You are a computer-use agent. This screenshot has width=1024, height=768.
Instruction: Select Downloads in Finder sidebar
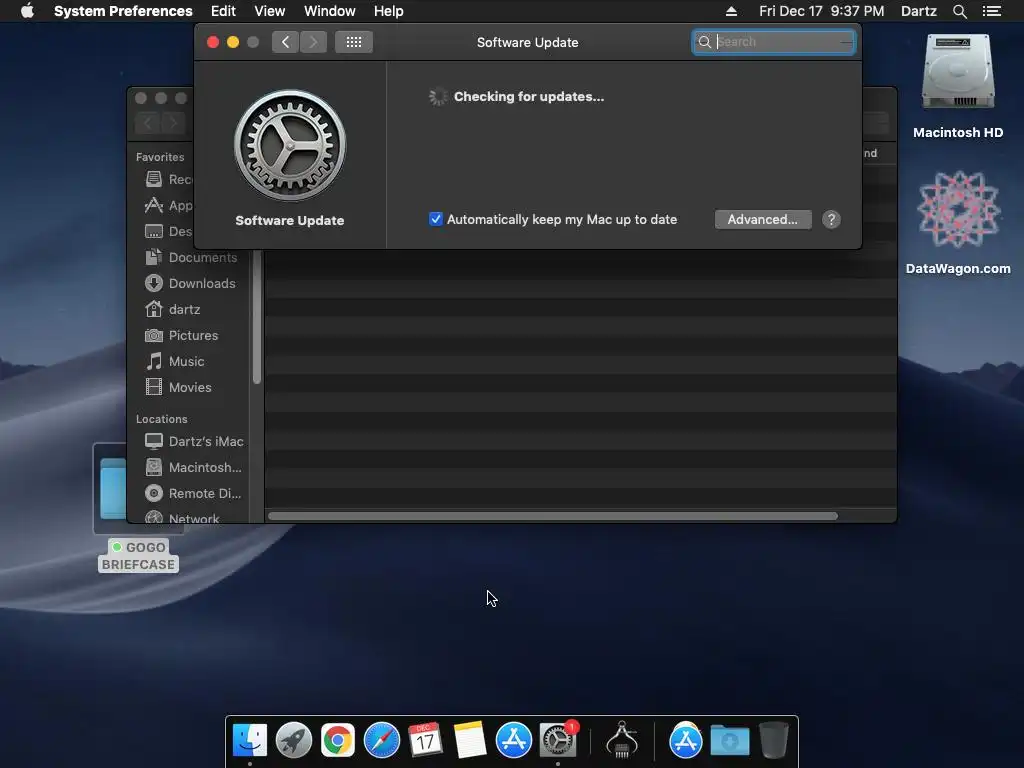click(191, 283)
